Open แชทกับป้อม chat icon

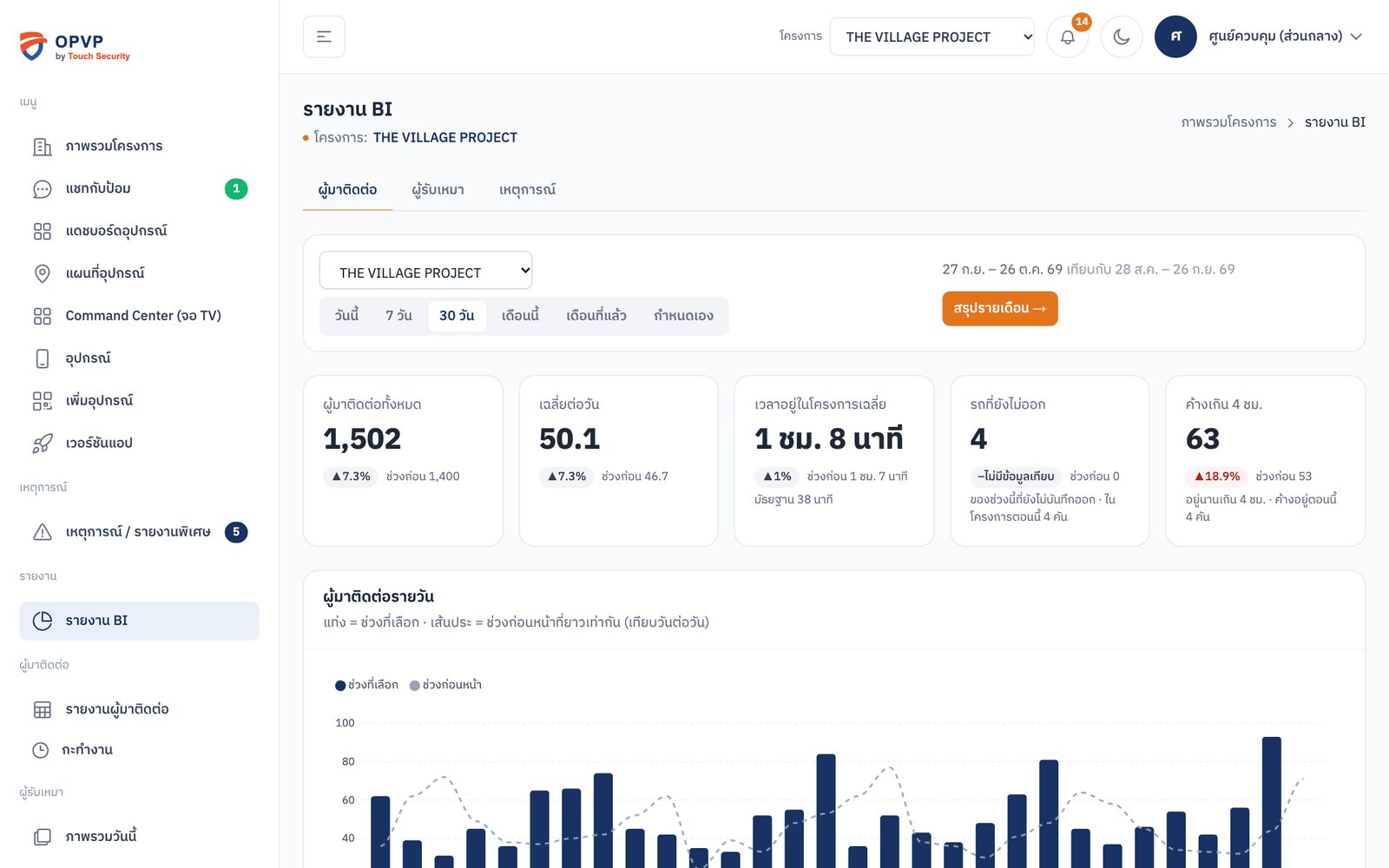click(42, 188)
